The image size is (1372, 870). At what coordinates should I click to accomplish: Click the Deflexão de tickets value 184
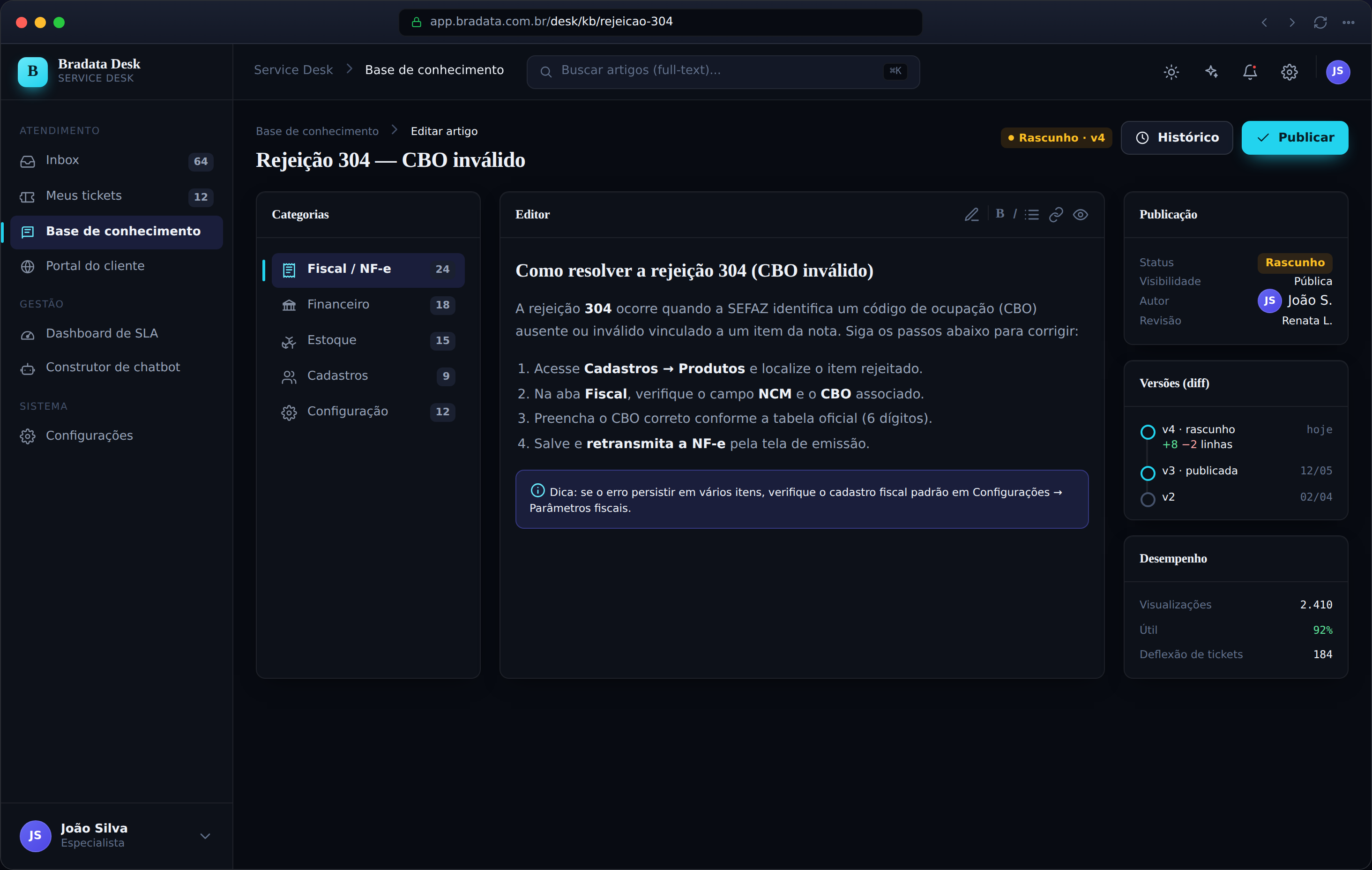[x=1322, y=654]
